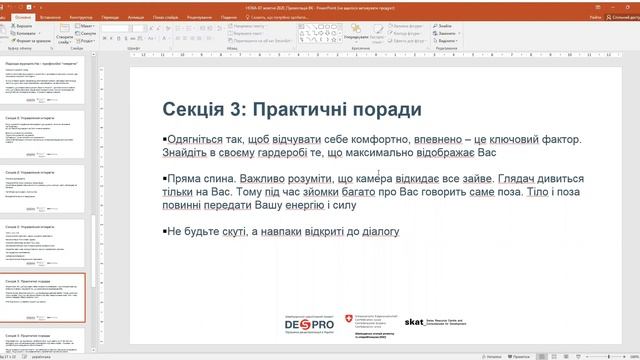
Task: Open the Основне ribbon tab
Action: pyautogui.click(x=23, y=17)
